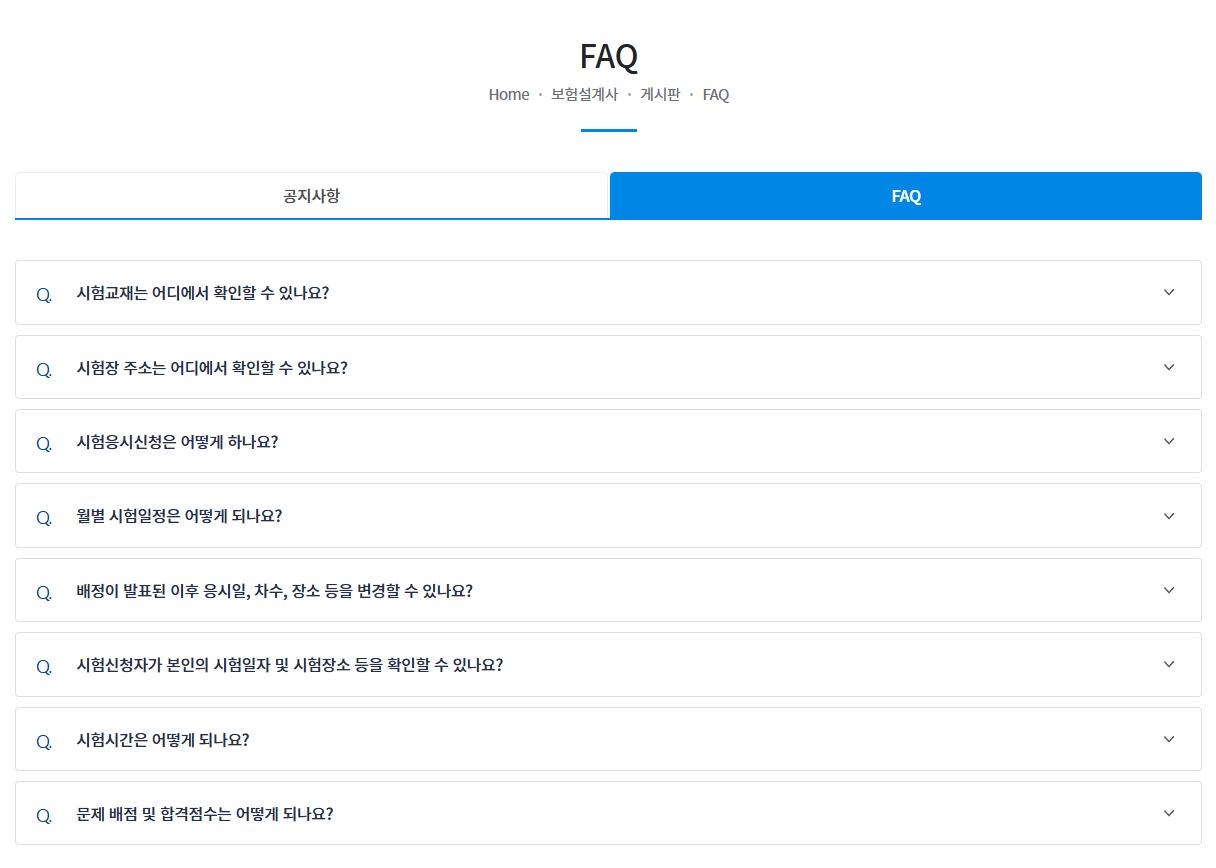Image resolution: width=1216 pixels, height=868 pixels.
Task: Open the Home breadcrumb link
Action: coord(509,94)
